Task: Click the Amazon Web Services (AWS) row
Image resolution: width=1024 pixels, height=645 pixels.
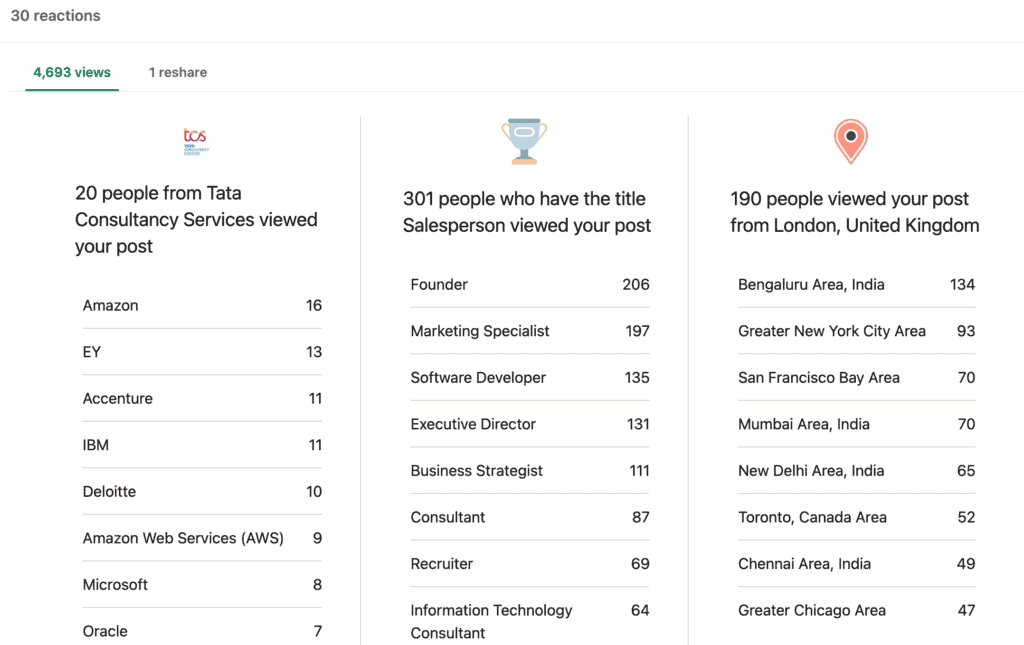Action: click(x=202, y=538)
